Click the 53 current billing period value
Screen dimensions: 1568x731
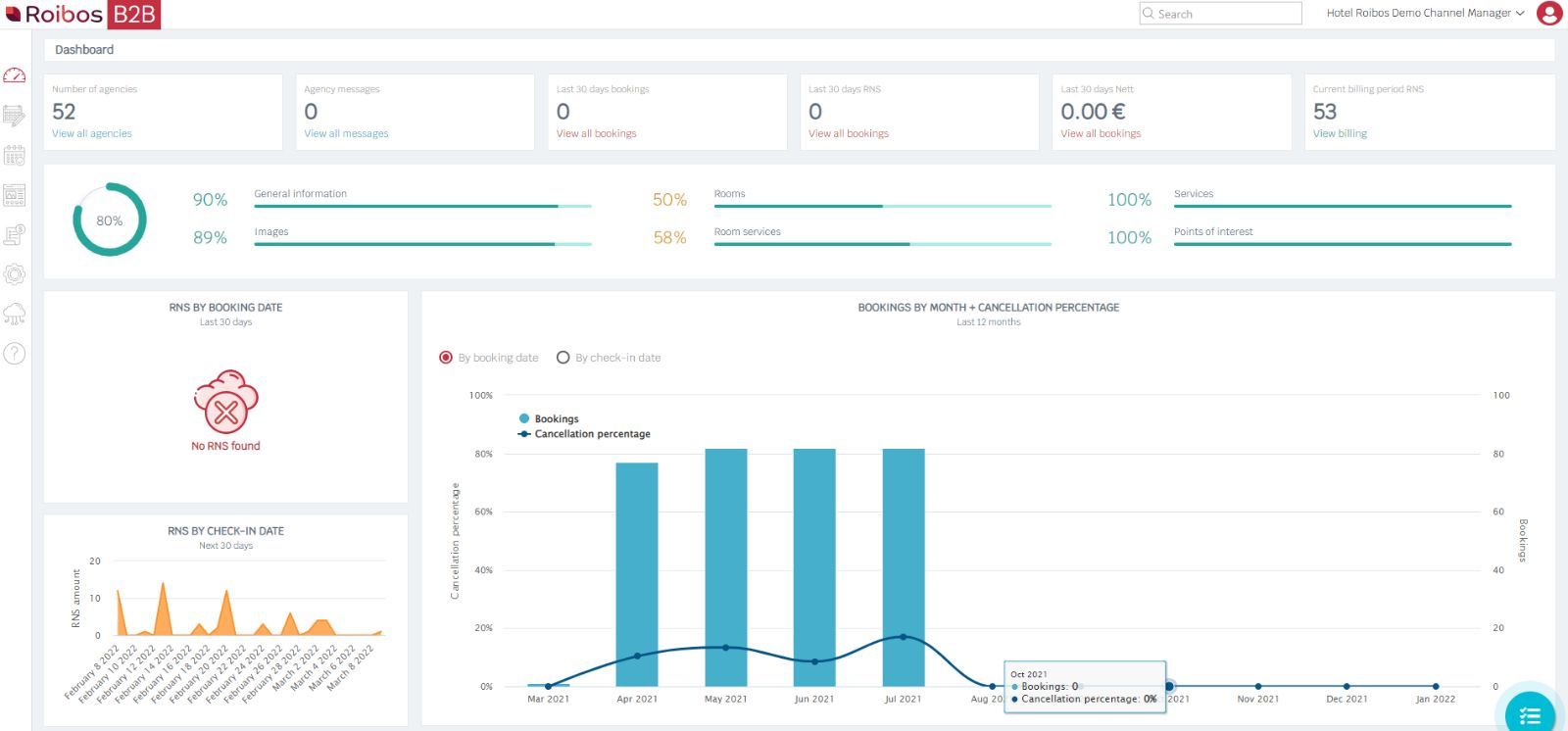click(x=1325, y=112)
